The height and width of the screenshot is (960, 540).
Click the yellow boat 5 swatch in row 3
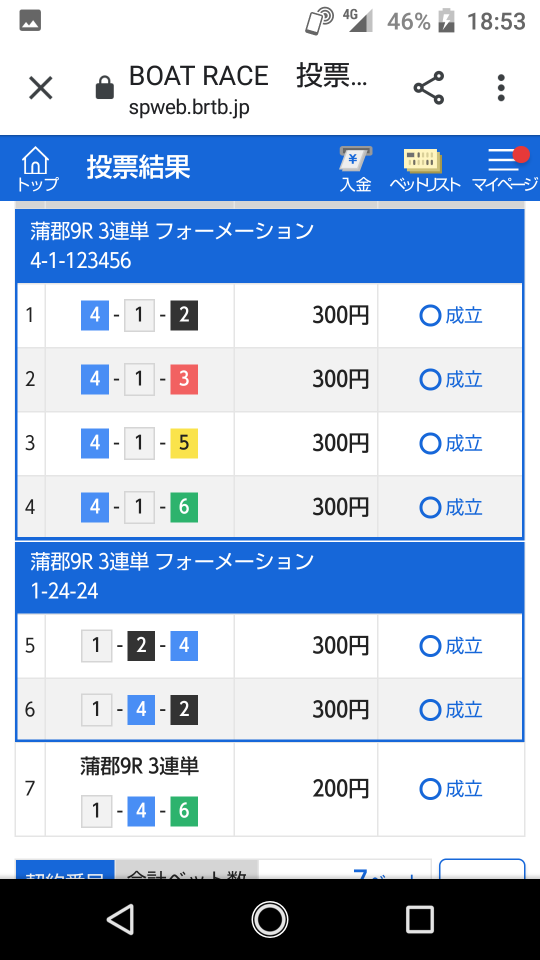184,444
